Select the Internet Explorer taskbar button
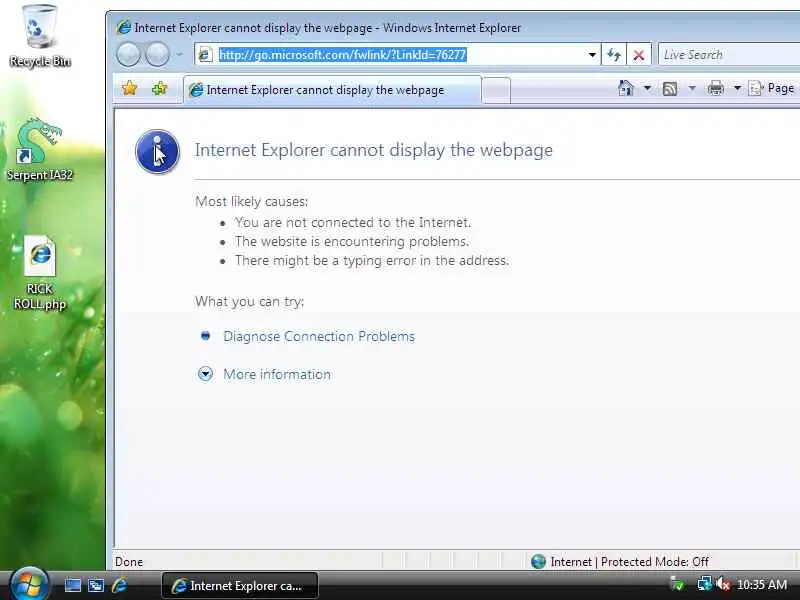 click(x=240, y=586)
